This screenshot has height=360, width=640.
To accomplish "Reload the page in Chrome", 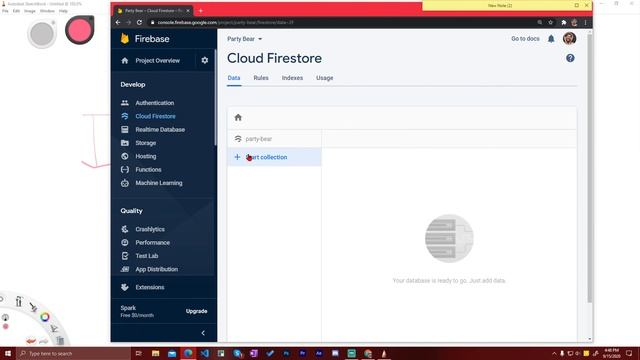I will tap(139, 22).
